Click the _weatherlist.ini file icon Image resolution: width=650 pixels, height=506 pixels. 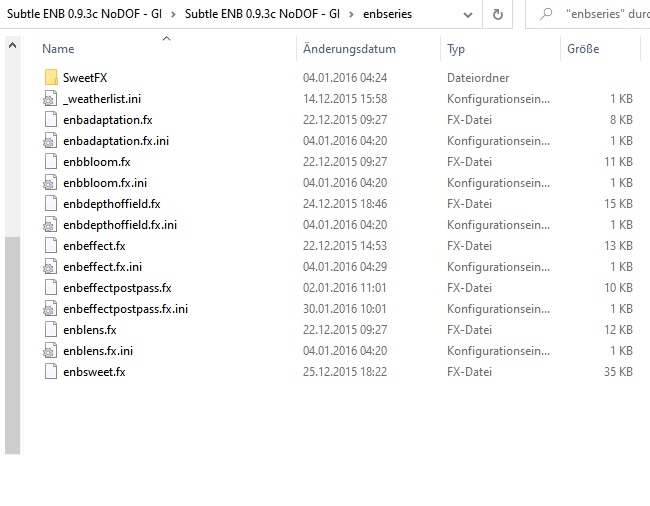(x=51, y=99)
